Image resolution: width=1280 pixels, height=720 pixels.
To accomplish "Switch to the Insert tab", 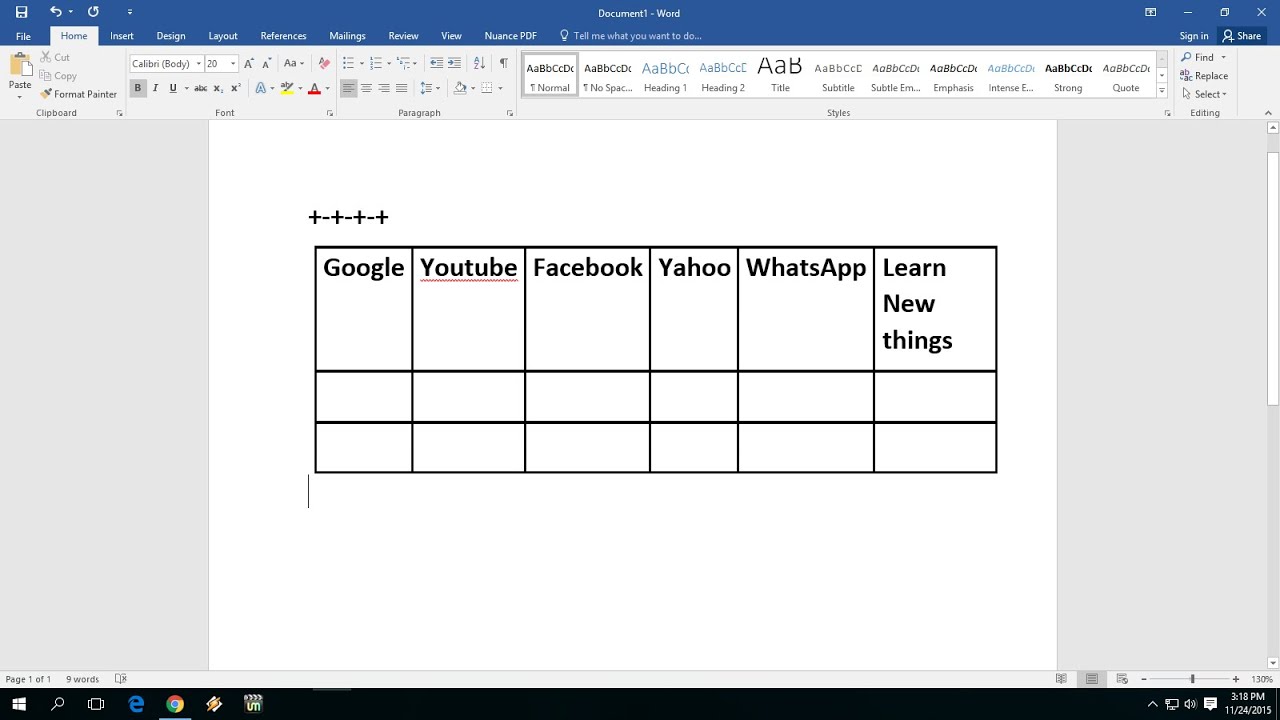I will (x=122, y=36).
